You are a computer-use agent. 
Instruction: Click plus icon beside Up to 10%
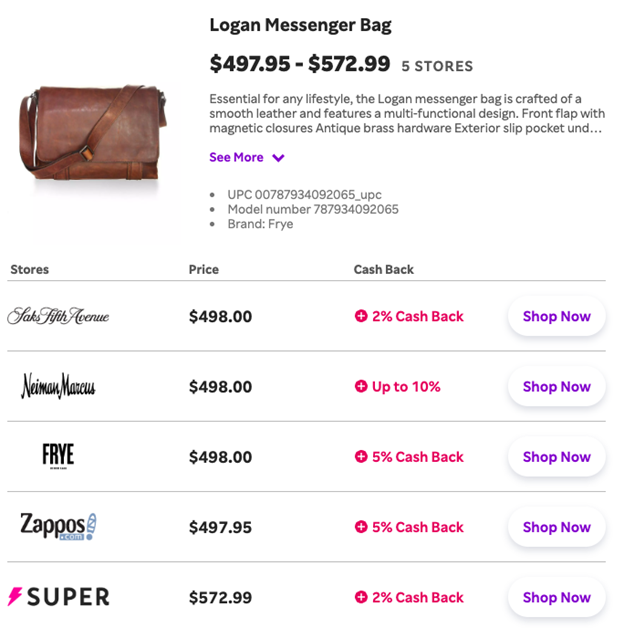coord(361,386)
